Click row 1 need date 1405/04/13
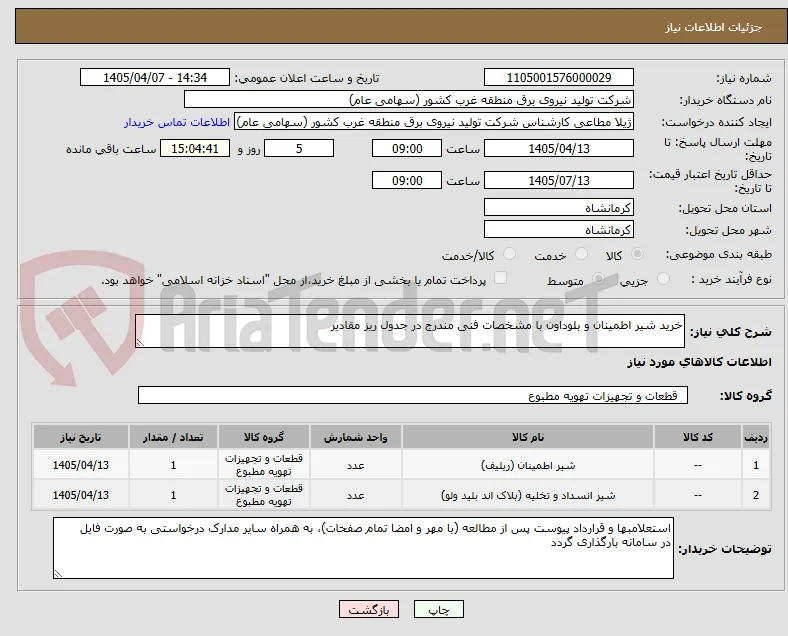 (81, 465)
